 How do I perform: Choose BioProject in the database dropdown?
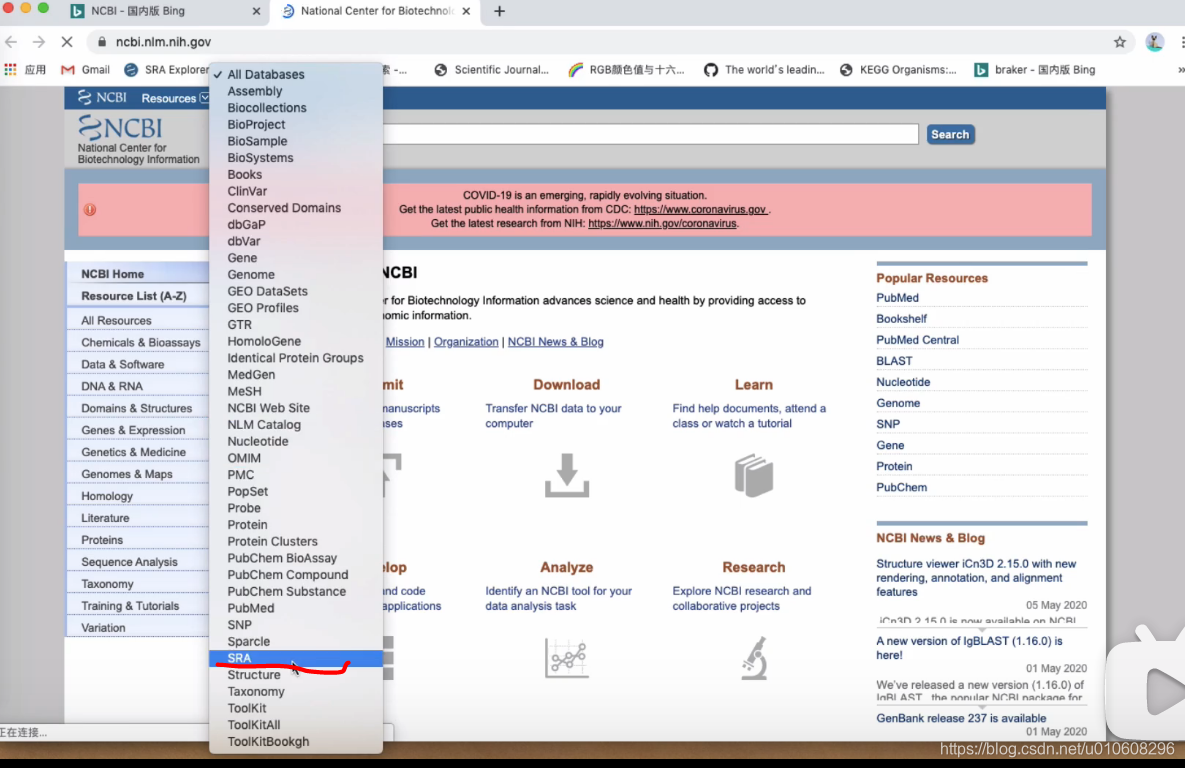coord(295,124)
